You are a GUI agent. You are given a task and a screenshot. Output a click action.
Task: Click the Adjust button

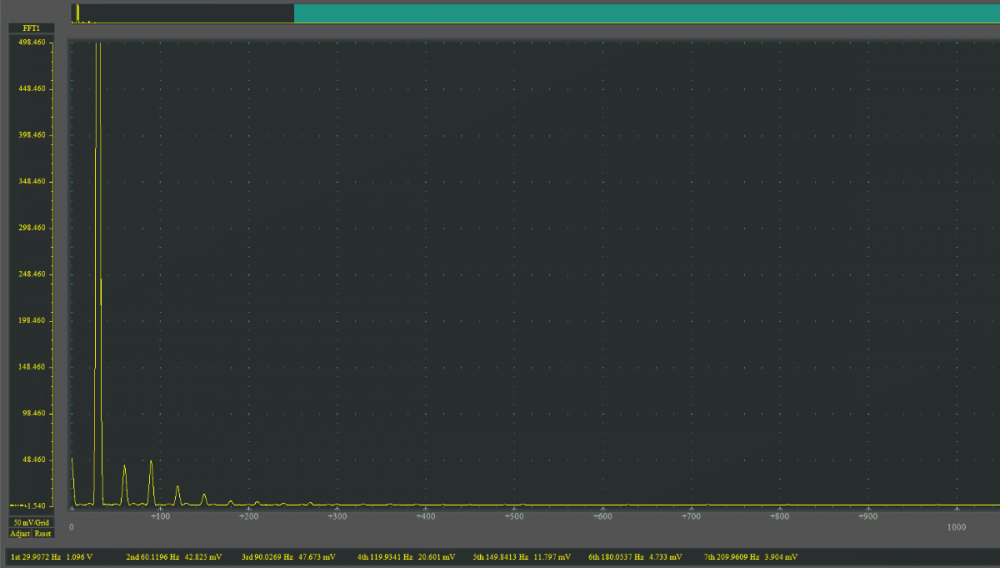[20, 534]
